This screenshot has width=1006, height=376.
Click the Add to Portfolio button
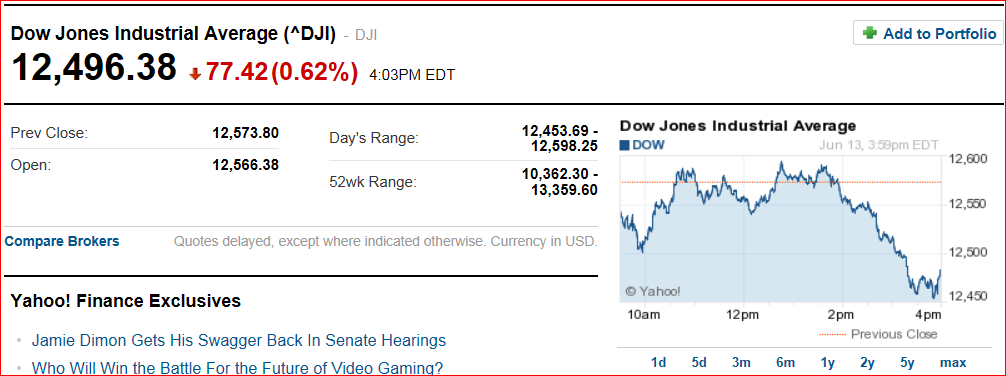(928, 33)
